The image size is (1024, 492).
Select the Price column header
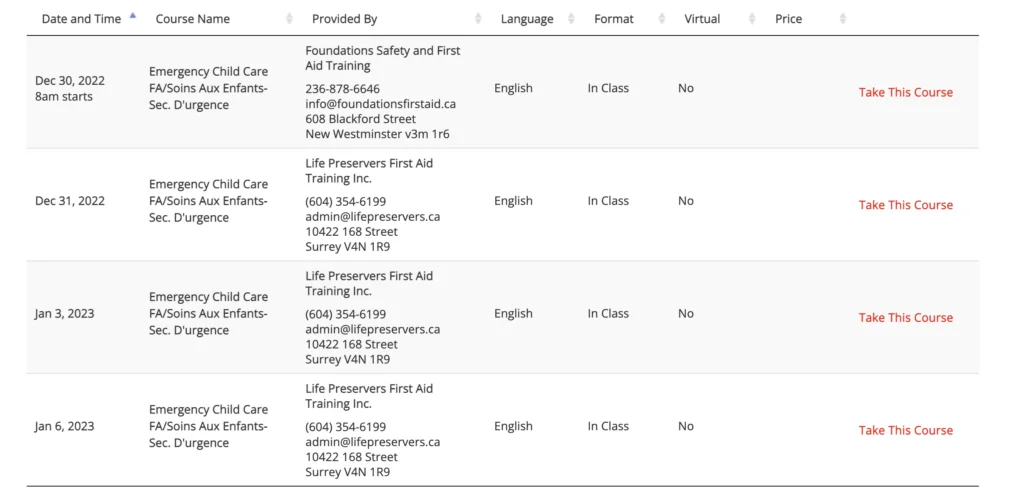coord(788,19)
